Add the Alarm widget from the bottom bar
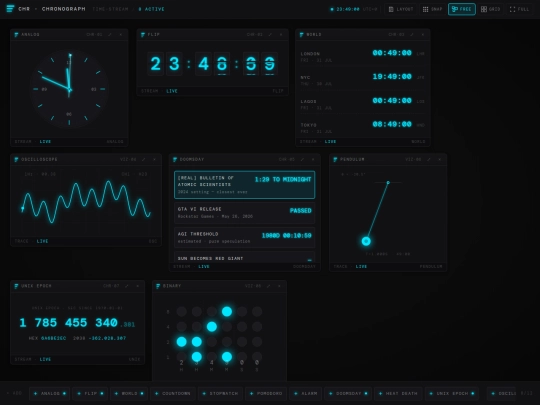Screen dimensions: 540x405 (305, 393)
